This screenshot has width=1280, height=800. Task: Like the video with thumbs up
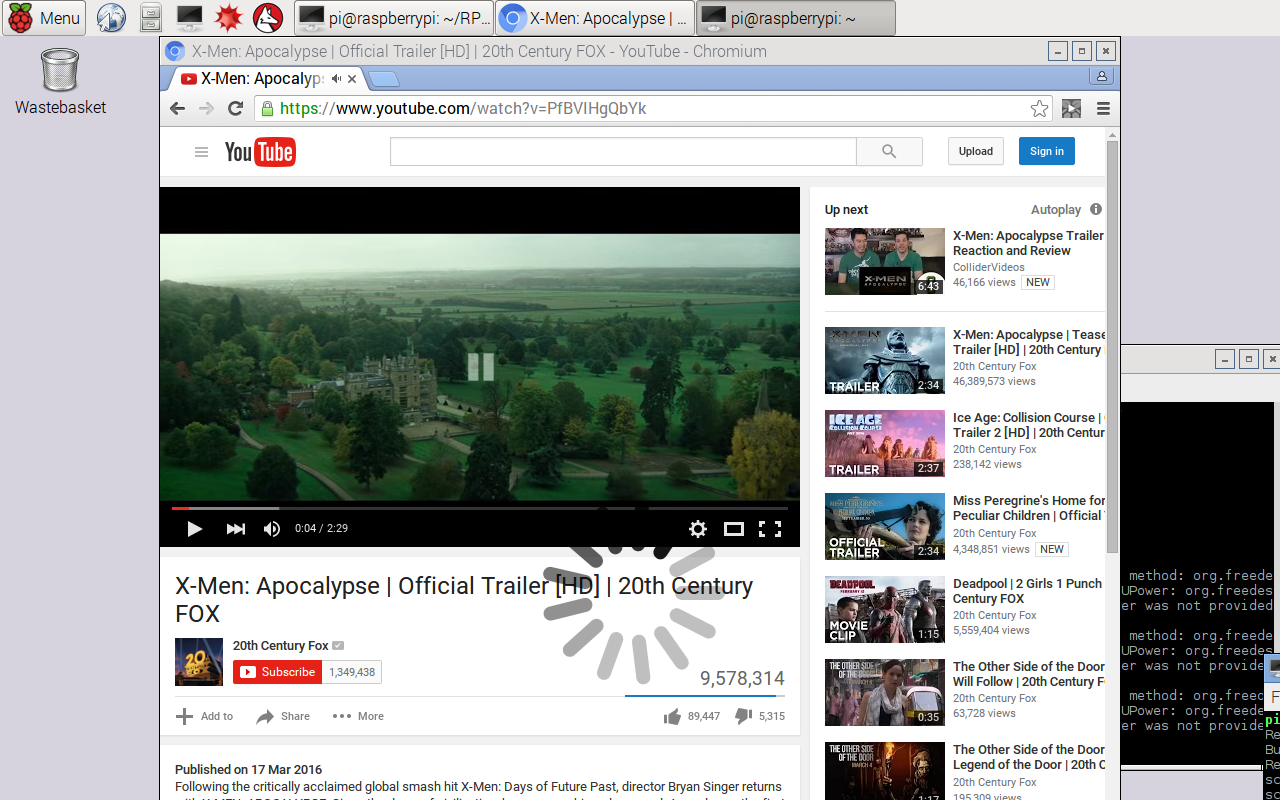[691, 716]
